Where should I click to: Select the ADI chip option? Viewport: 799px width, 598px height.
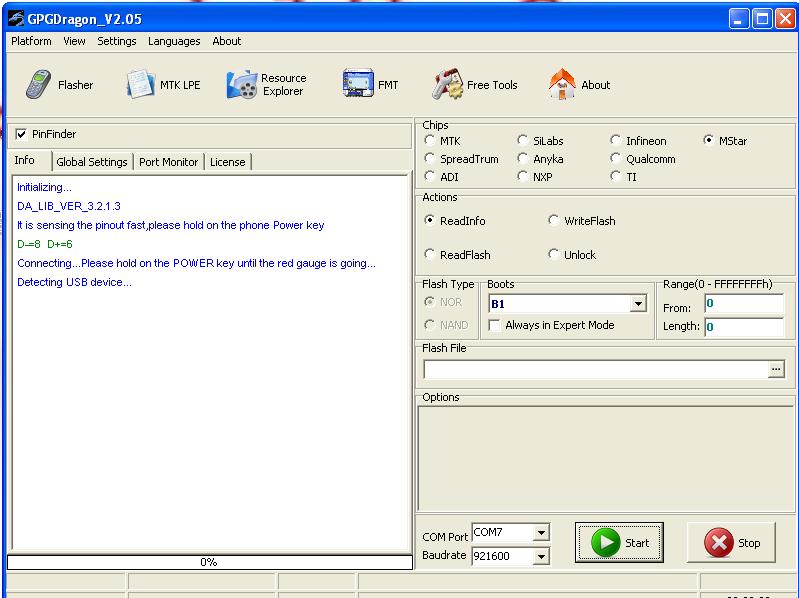(430, 176)
